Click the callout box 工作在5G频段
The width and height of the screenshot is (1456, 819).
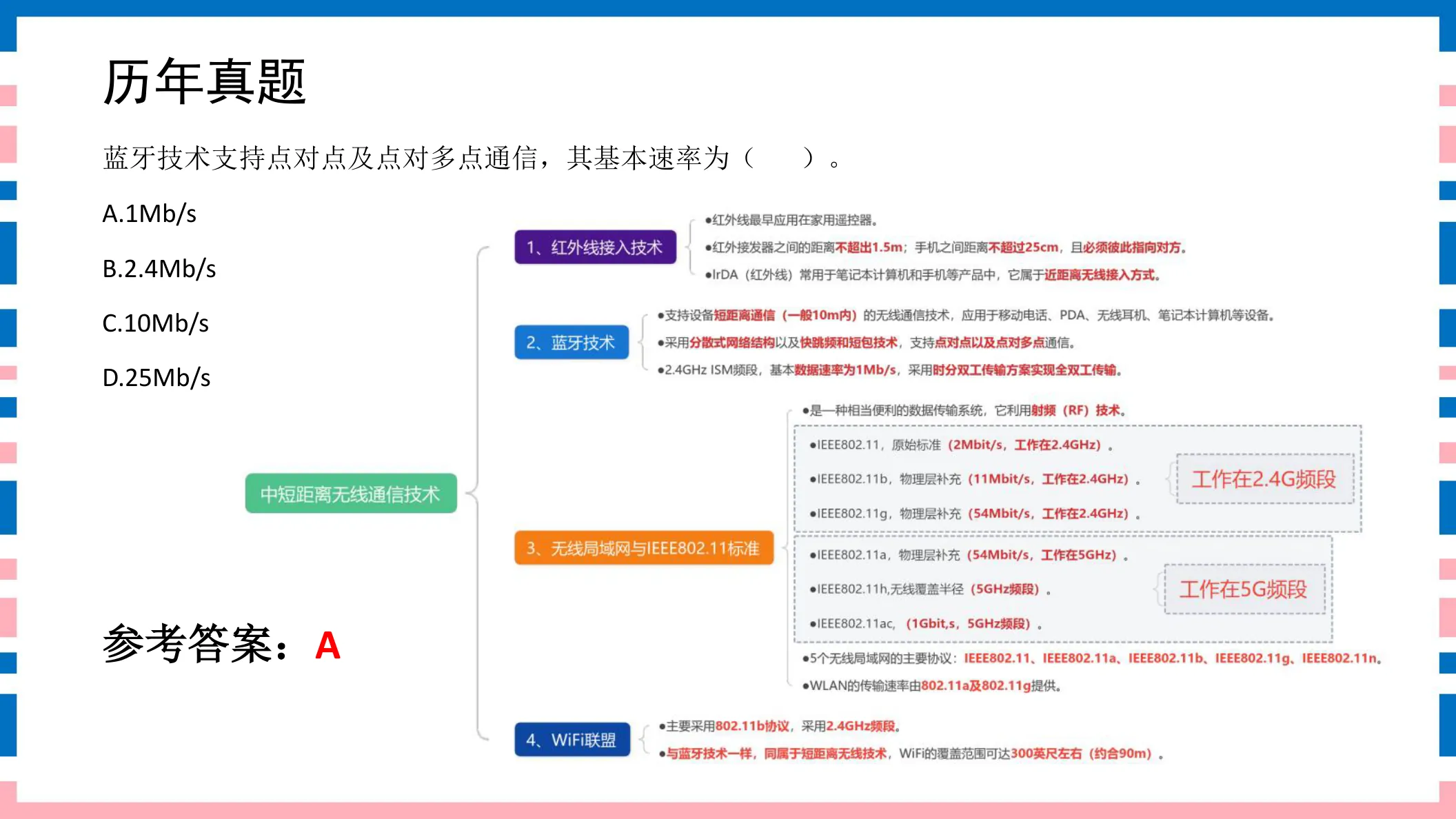tap(1244, 589)
